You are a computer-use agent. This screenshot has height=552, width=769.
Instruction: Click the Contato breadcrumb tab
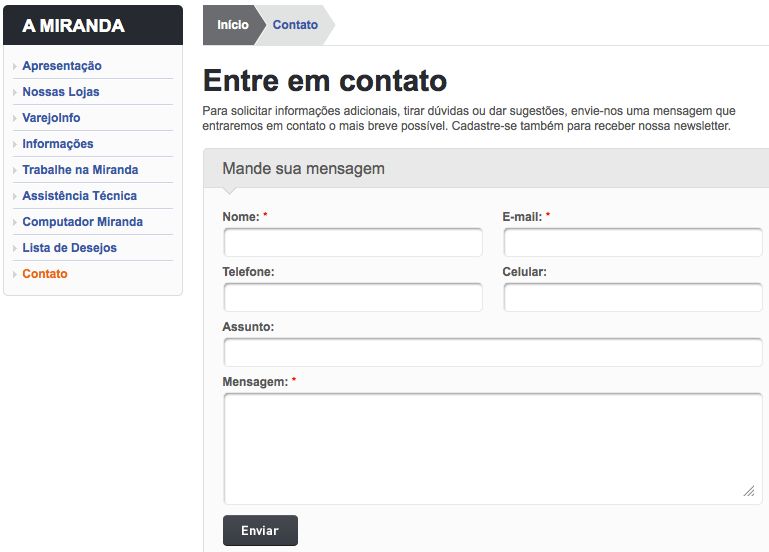[295, 25]
